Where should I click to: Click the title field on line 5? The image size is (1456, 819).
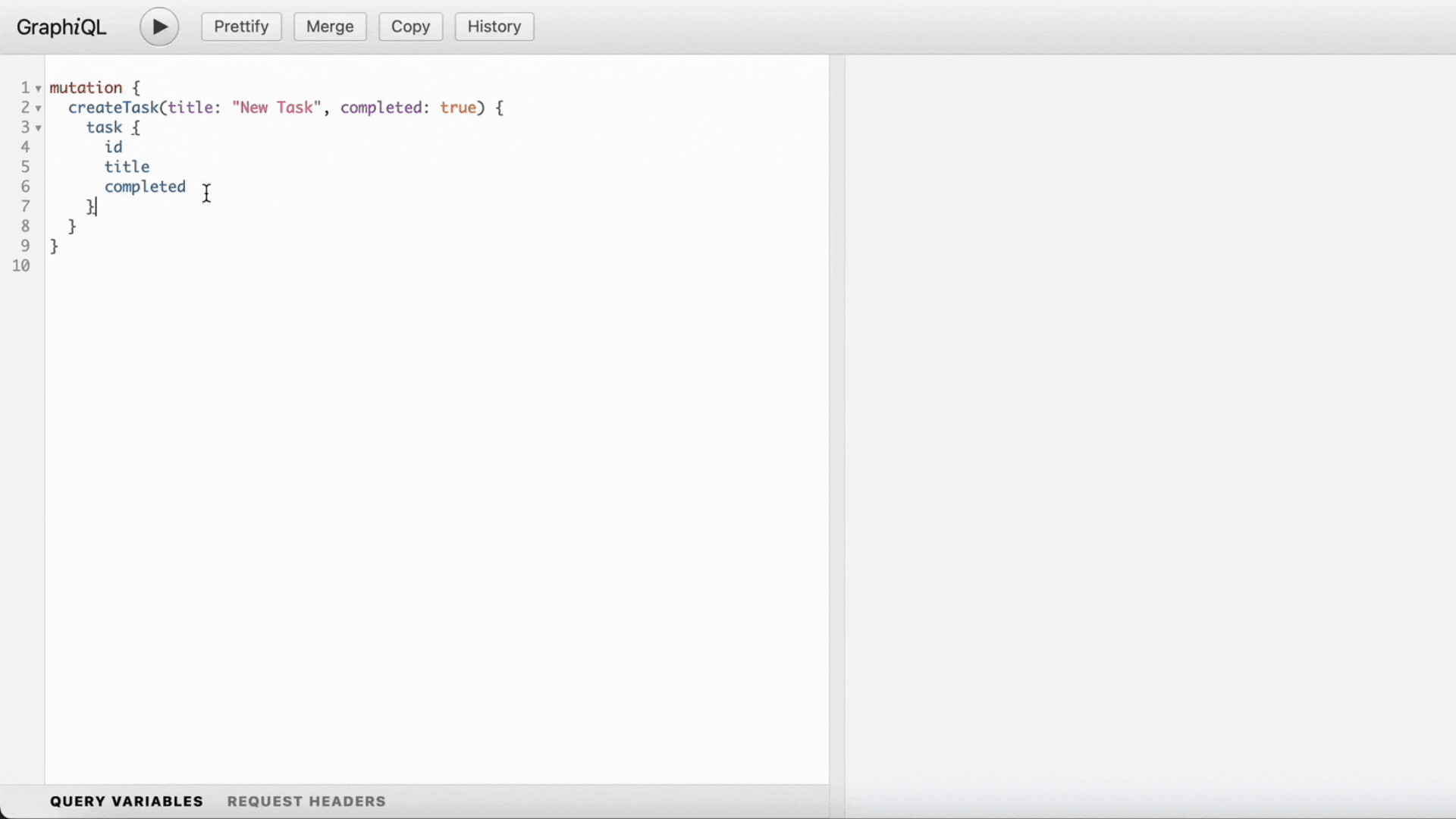point(127,167)
